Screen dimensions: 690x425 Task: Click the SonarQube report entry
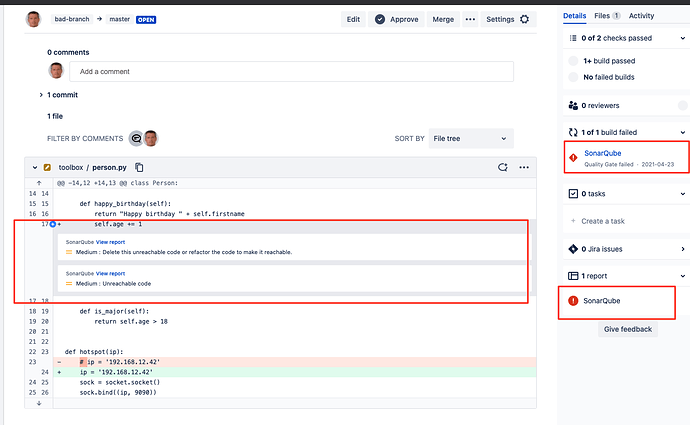tap(602, 301)
